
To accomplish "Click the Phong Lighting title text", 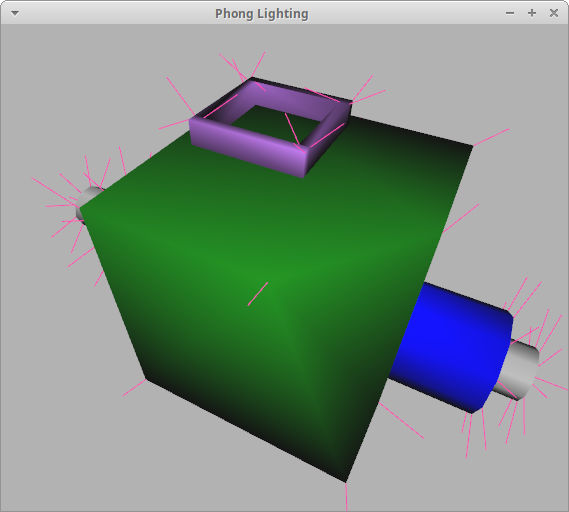I will tap(262, 14).
